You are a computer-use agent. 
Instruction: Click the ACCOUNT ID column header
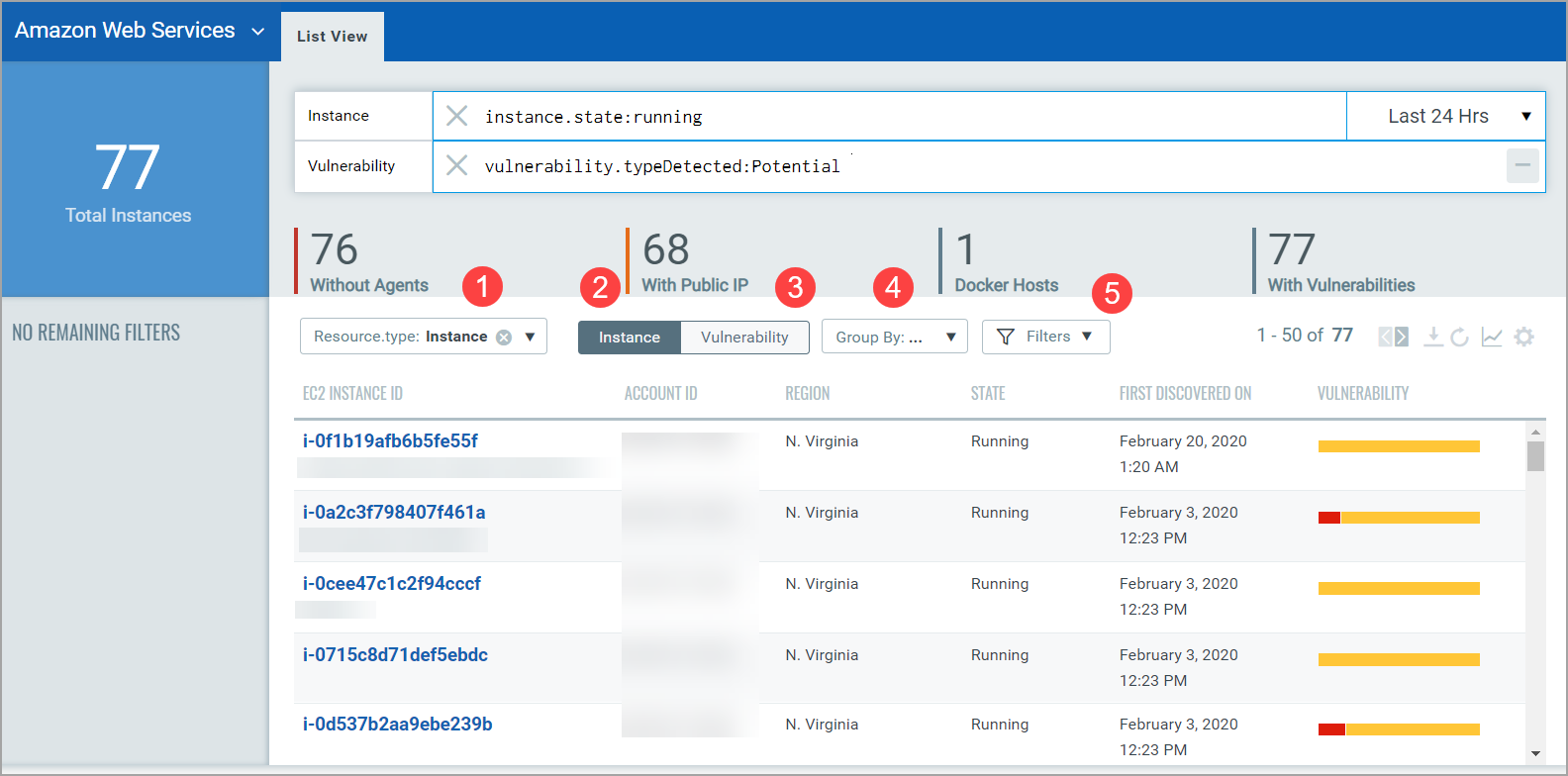[660, 393]
